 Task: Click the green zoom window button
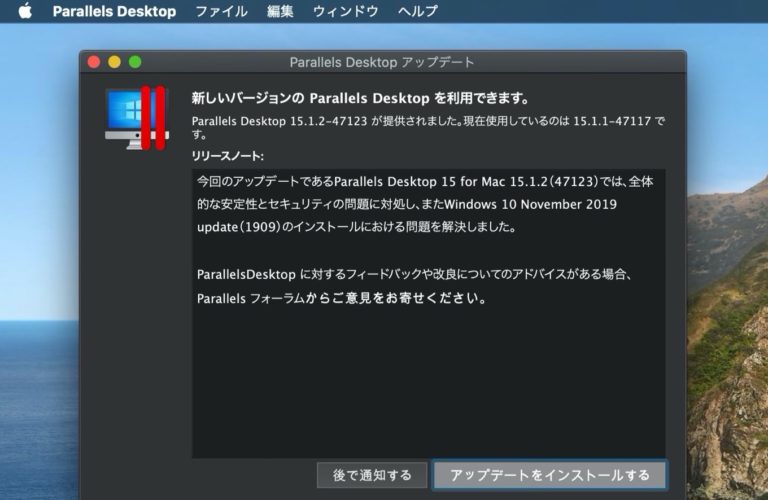tap(135, 62)
